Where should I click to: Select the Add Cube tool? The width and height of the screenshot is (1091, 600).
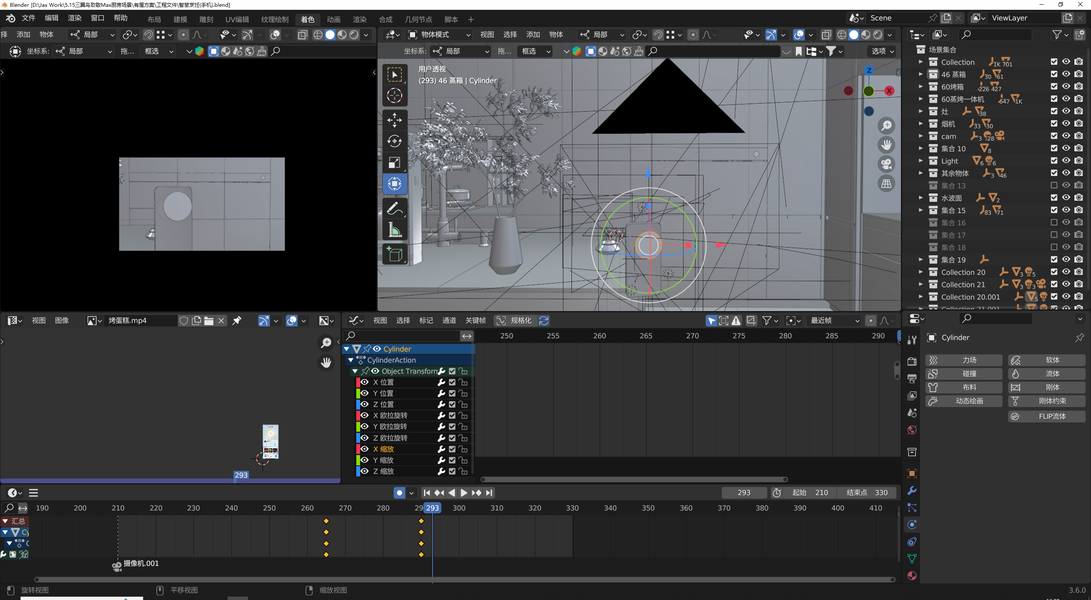click(395, 253)
